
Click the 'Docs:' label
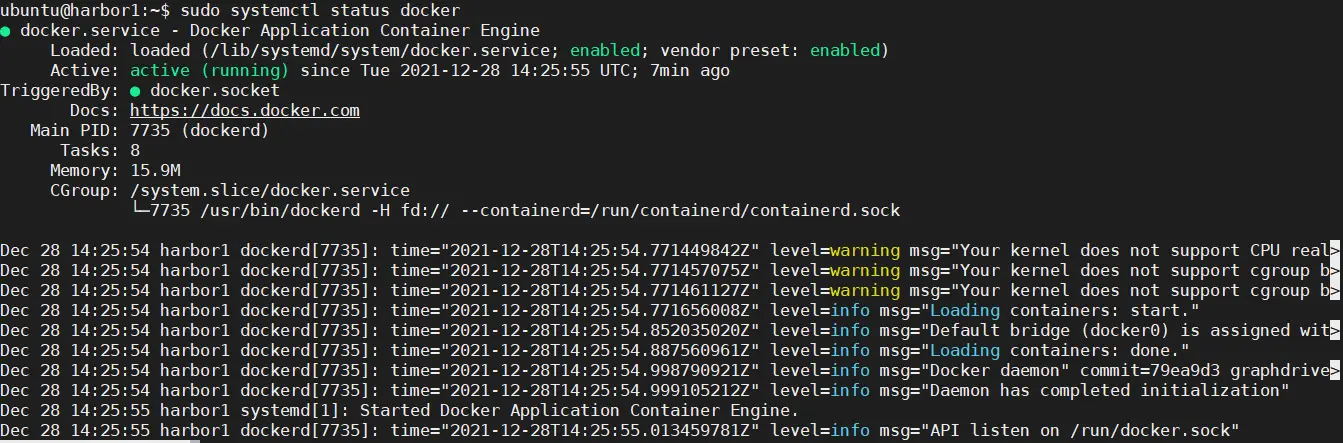(x=95, y=111)
